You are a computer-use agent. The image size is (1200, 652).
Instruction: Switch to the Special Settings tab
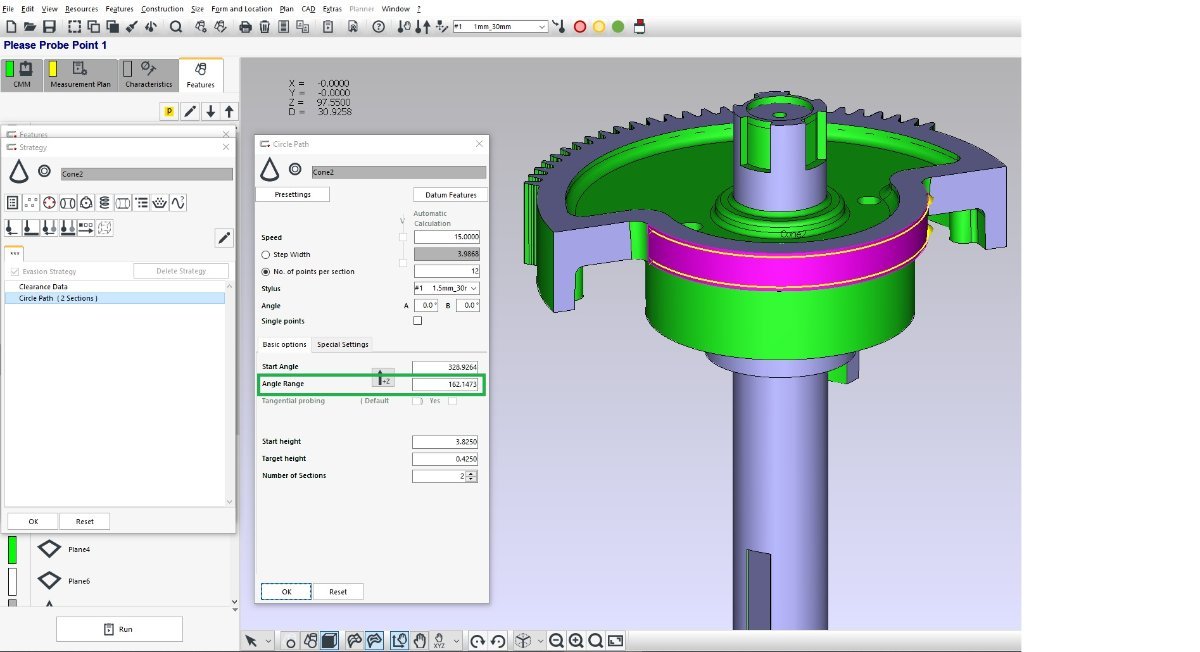coord(343,344)
